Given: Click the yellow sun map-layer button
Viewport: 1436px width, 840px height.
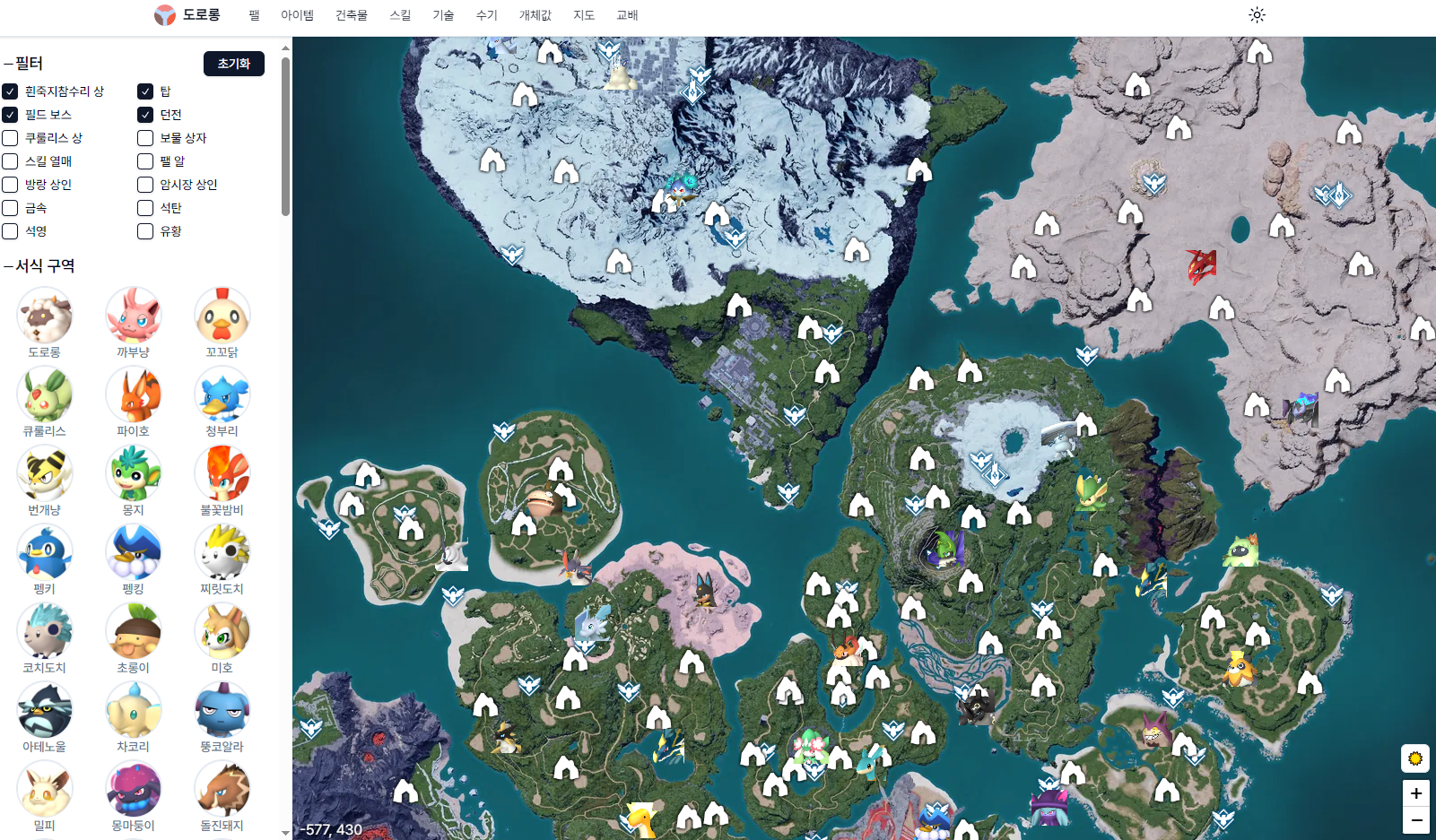Looking at the screenshot, I should (1415, 758).
